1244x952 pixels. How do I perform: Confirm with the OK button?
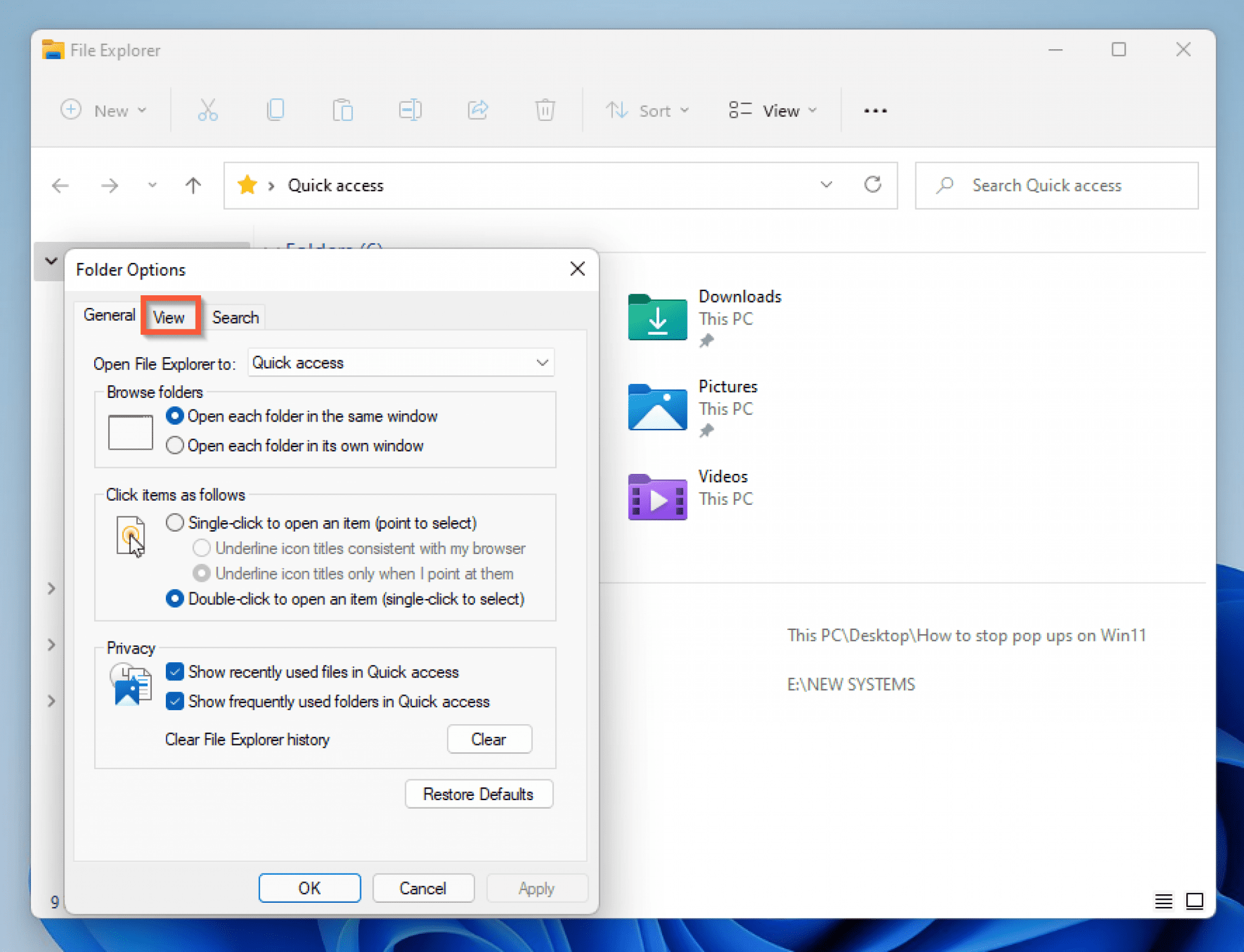pos(309,888)
